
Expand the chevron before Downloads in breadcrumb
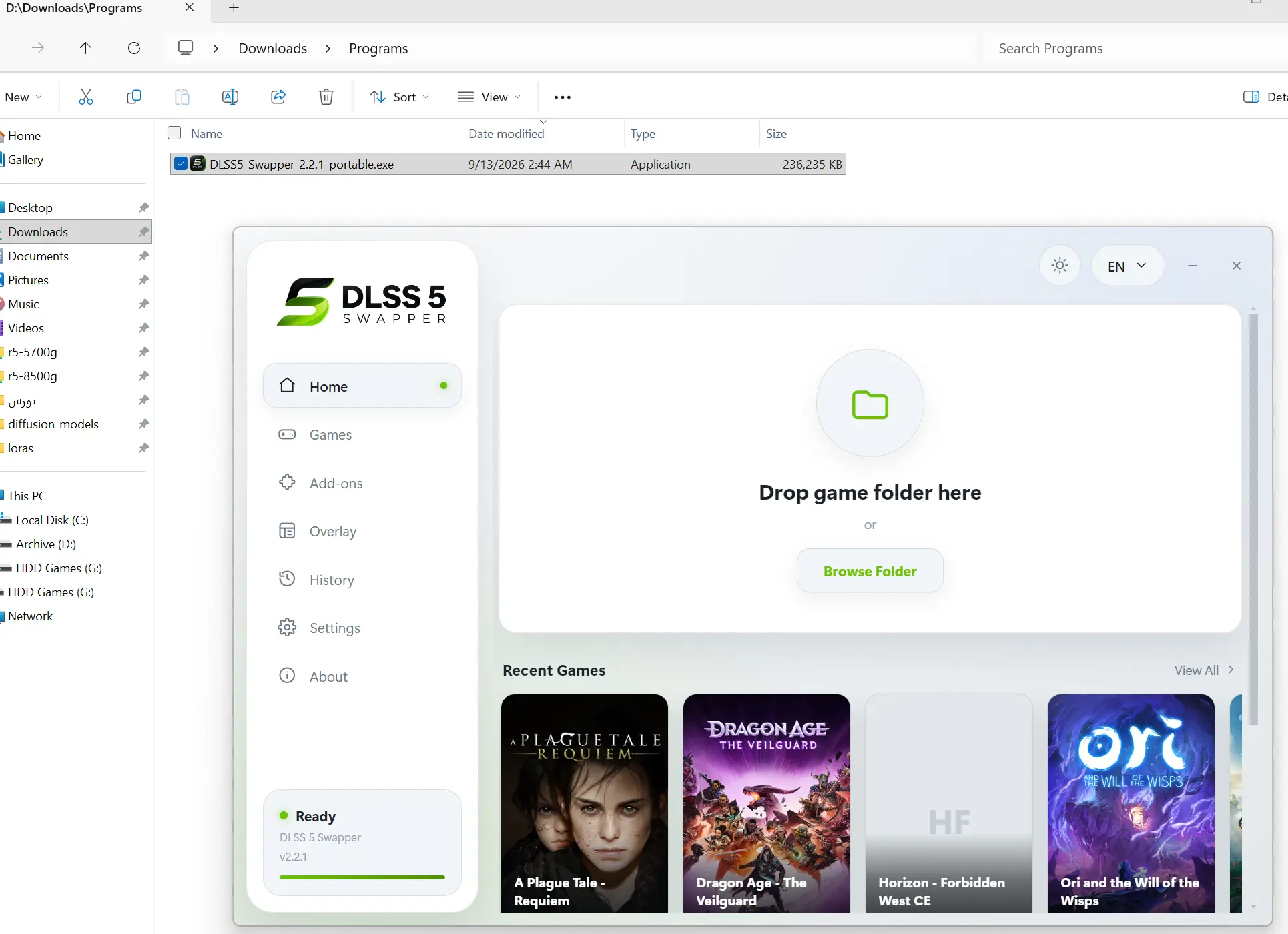(216, 49)
